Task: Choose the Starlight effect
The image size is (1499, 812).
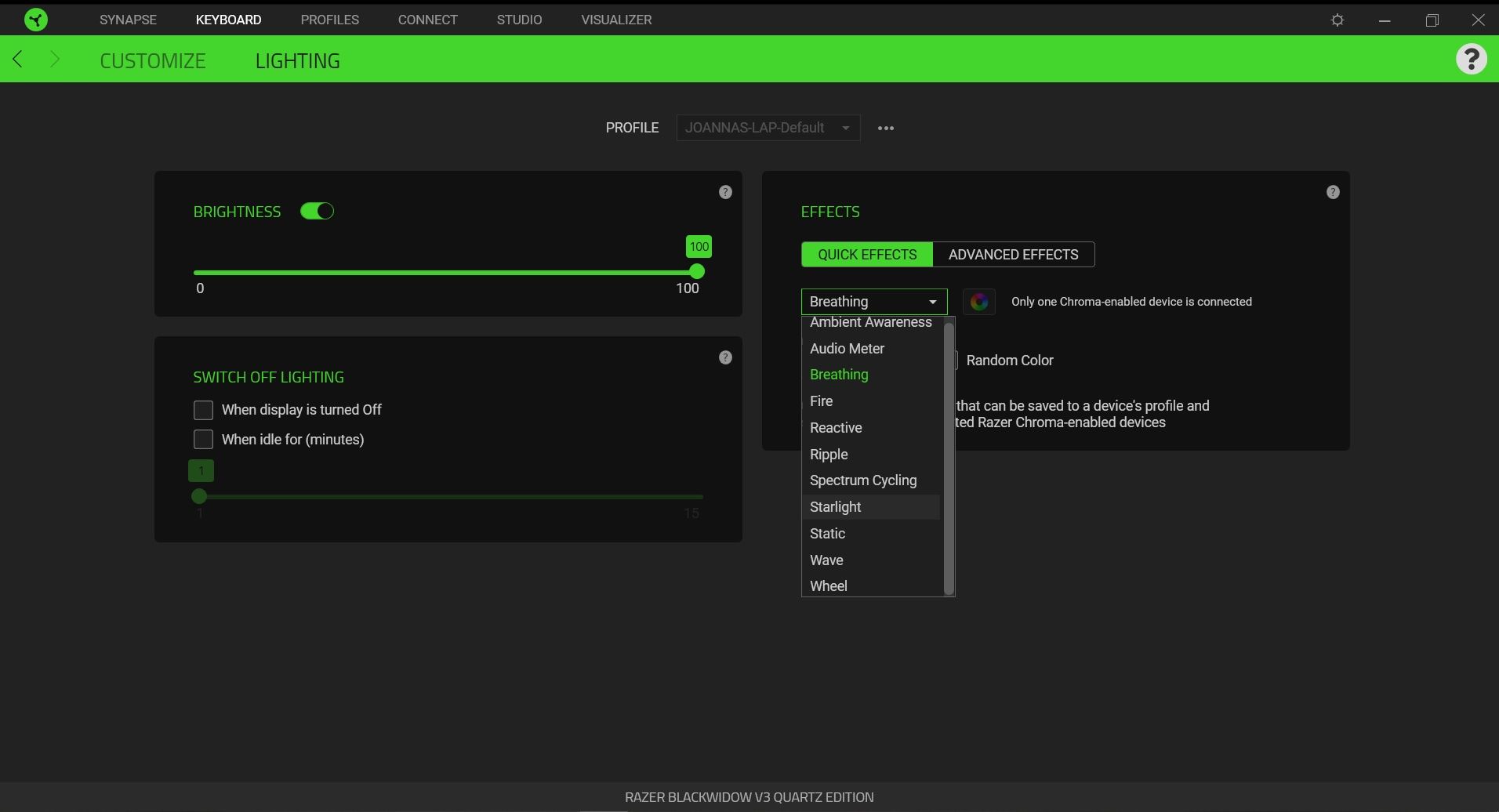Action: pyautogui.click(x=871, y=507)
